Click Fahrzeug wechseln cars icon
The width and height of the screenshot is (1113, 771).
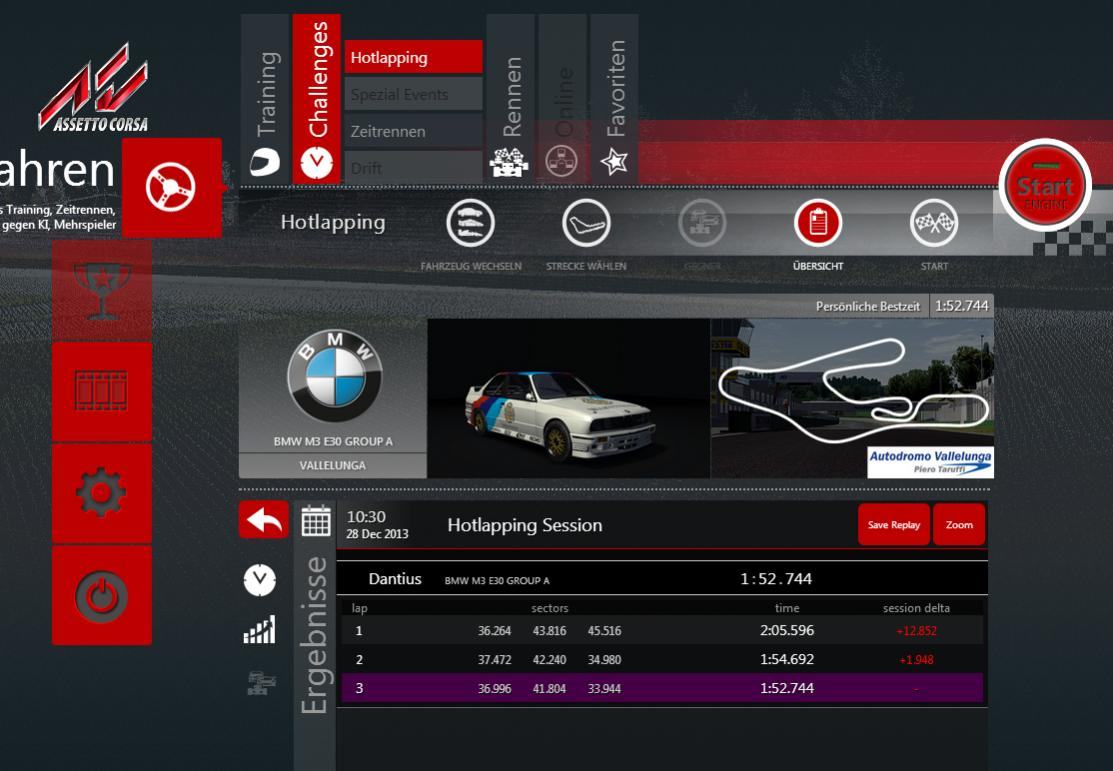pos(470,223)
